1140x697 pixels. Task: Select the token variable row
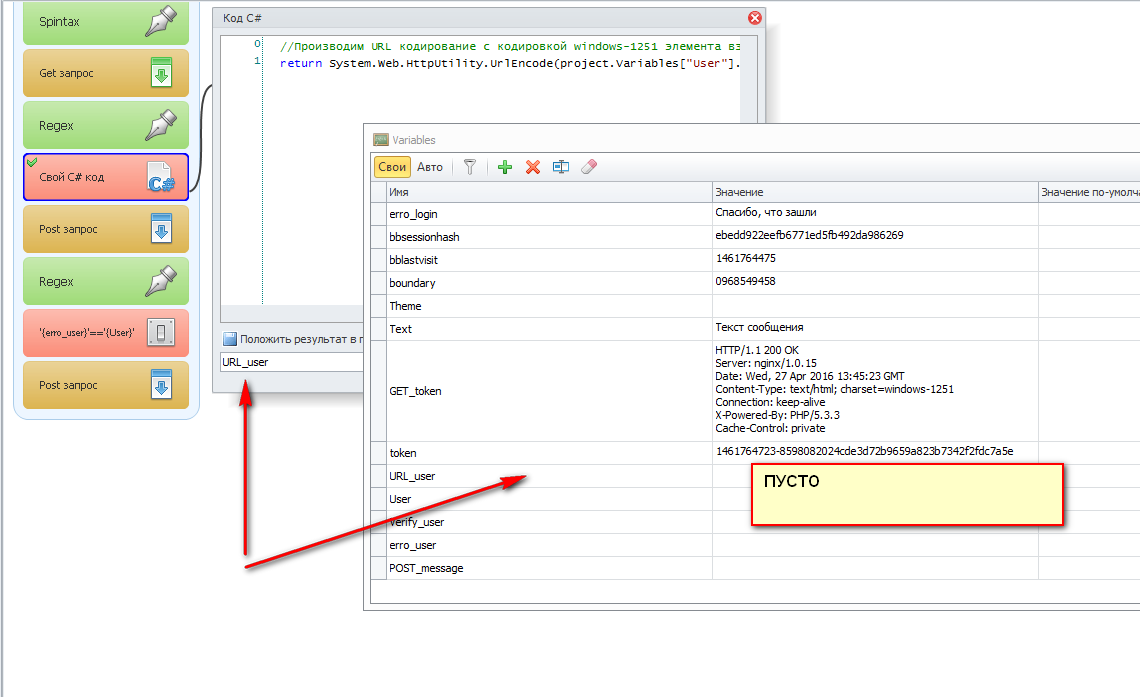[549, 453]
